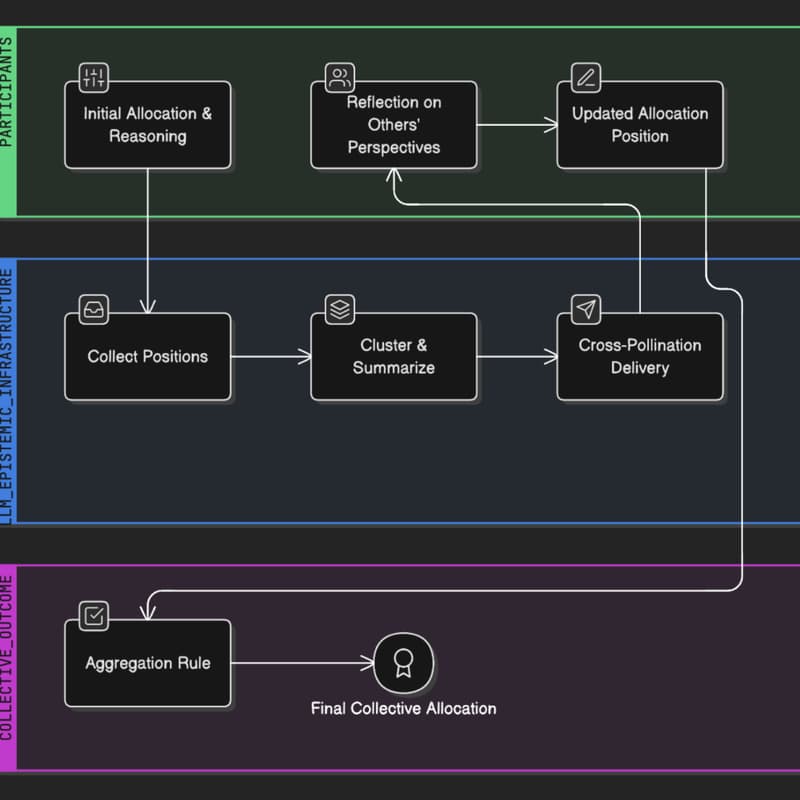Click the LLM_EPISTEMIC_INFRASTRUCTURE swimlane label
Viewport: 800px width, 800px height.
(6, 397)
